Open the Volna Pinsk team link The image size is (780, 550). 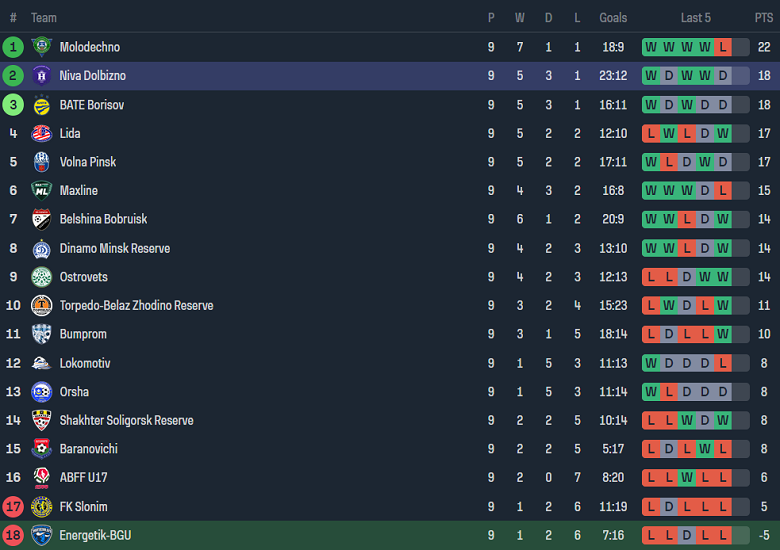[x=88, y=162]
